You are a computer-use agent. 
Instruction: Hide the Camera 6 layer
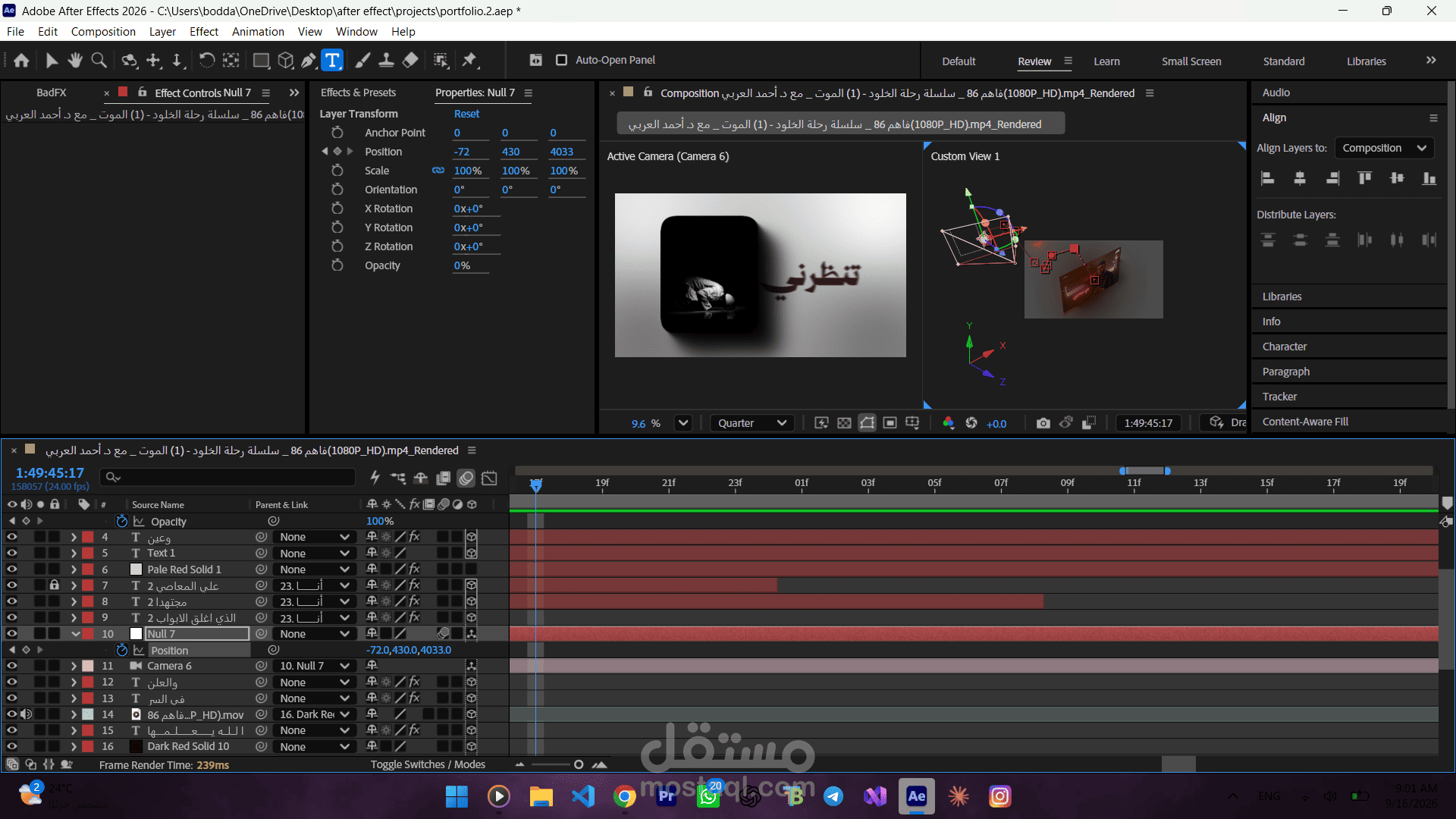11,666
